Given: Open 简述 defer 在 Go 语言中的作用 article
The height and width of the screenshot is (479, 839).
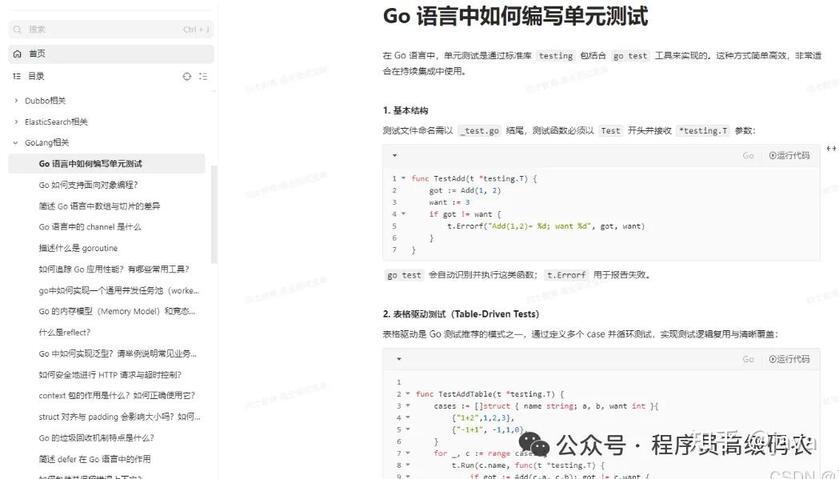Looking at the screenshot, I should pyautogui.click(x=95, y=459).
